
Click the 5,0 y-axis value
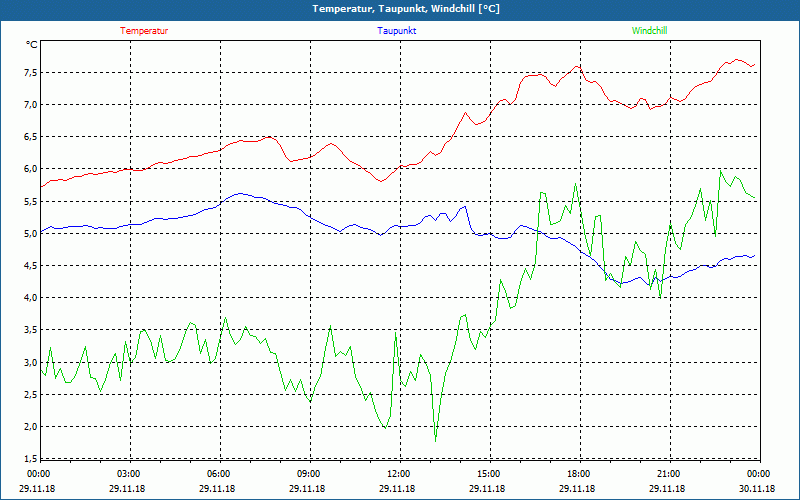(x=30, y=234)
